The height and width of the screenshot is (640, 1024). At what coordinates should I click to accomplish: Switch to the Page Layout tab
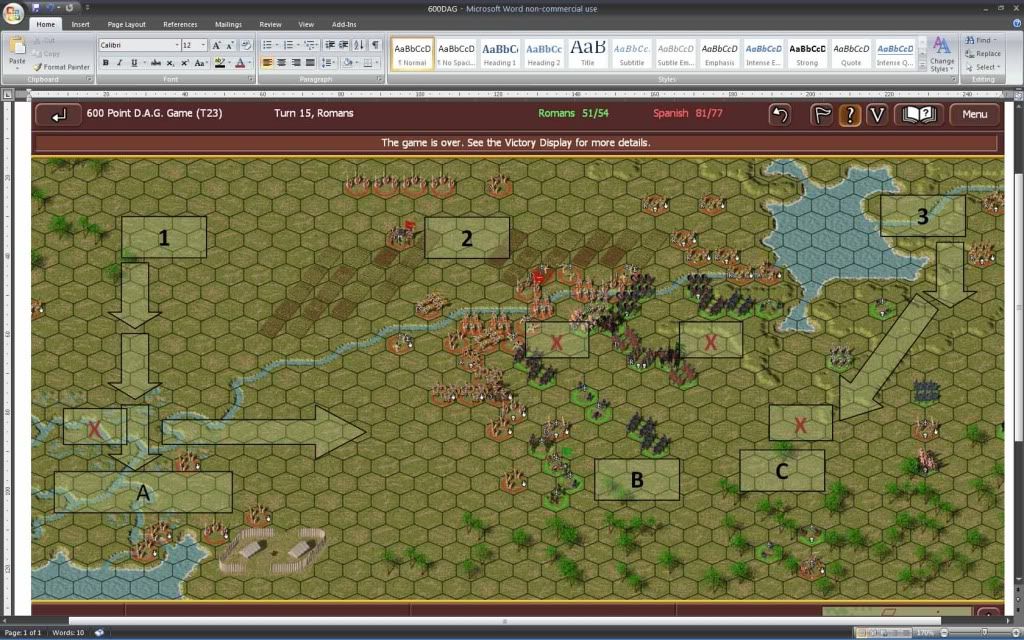pos(126,24)
